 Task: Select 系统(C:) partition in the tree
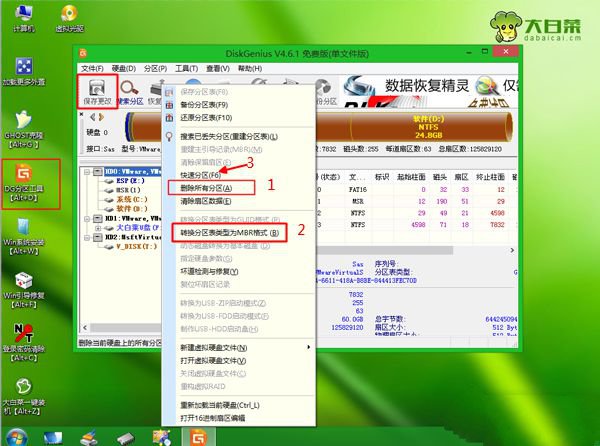(x=132, y=200)
